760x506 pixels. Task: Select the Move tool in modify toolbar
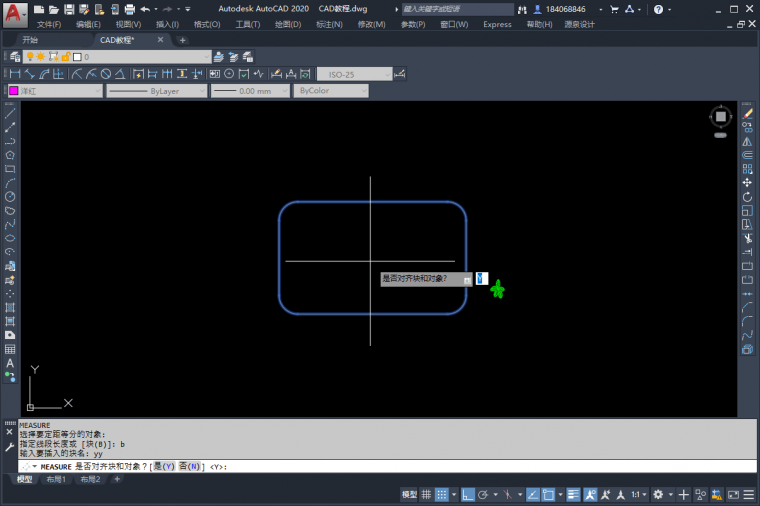(747, 183)
